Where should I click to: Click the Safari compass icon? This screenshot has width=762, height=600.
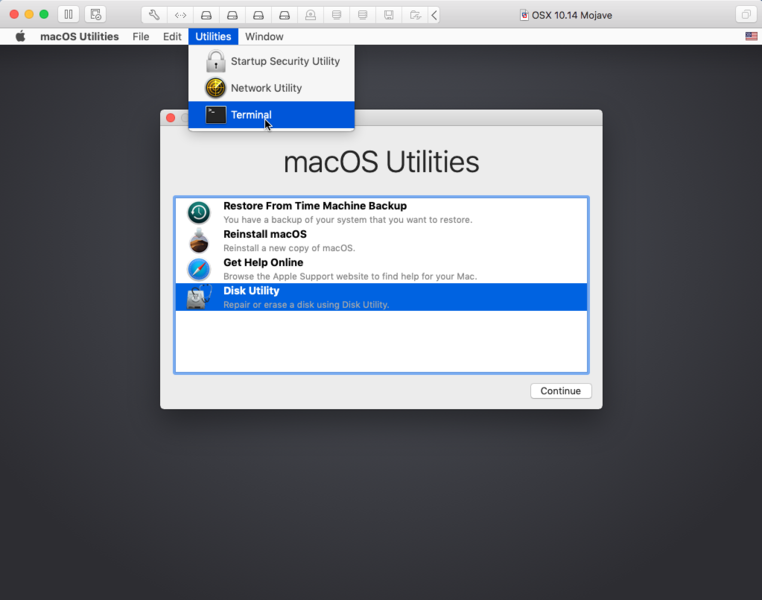point(199,269)
